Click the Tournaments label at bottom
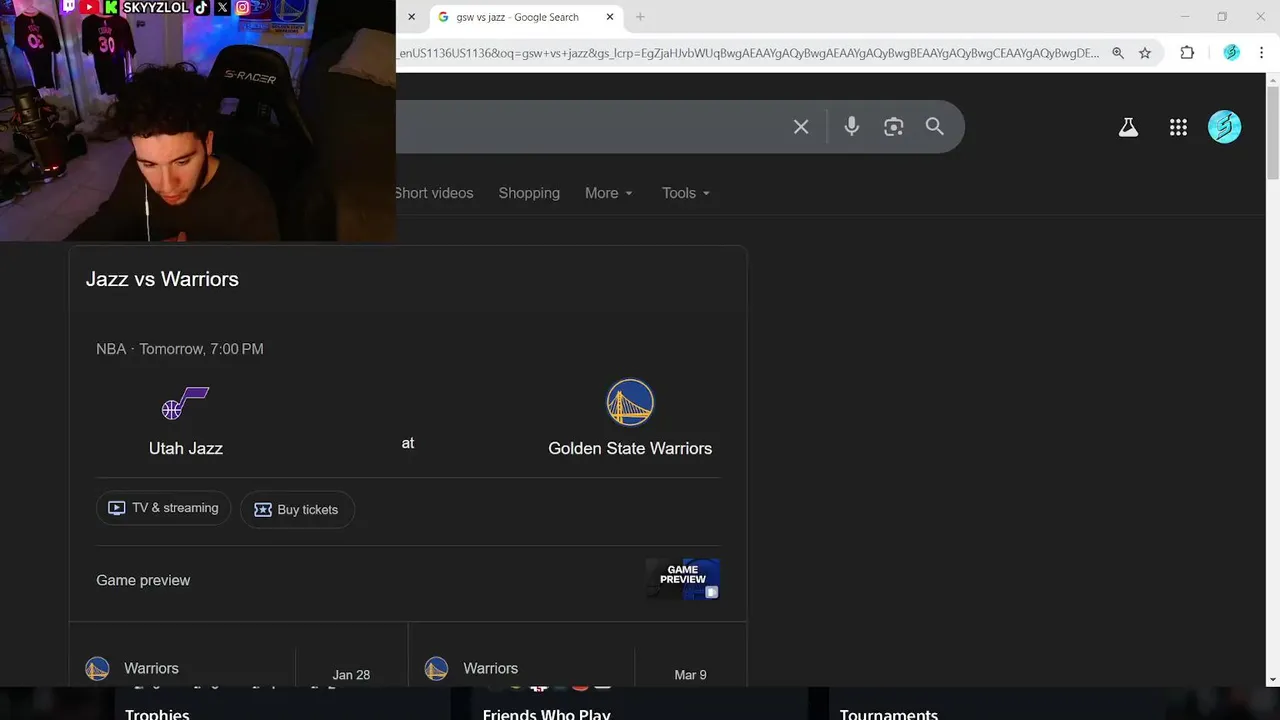 [889, 714]
